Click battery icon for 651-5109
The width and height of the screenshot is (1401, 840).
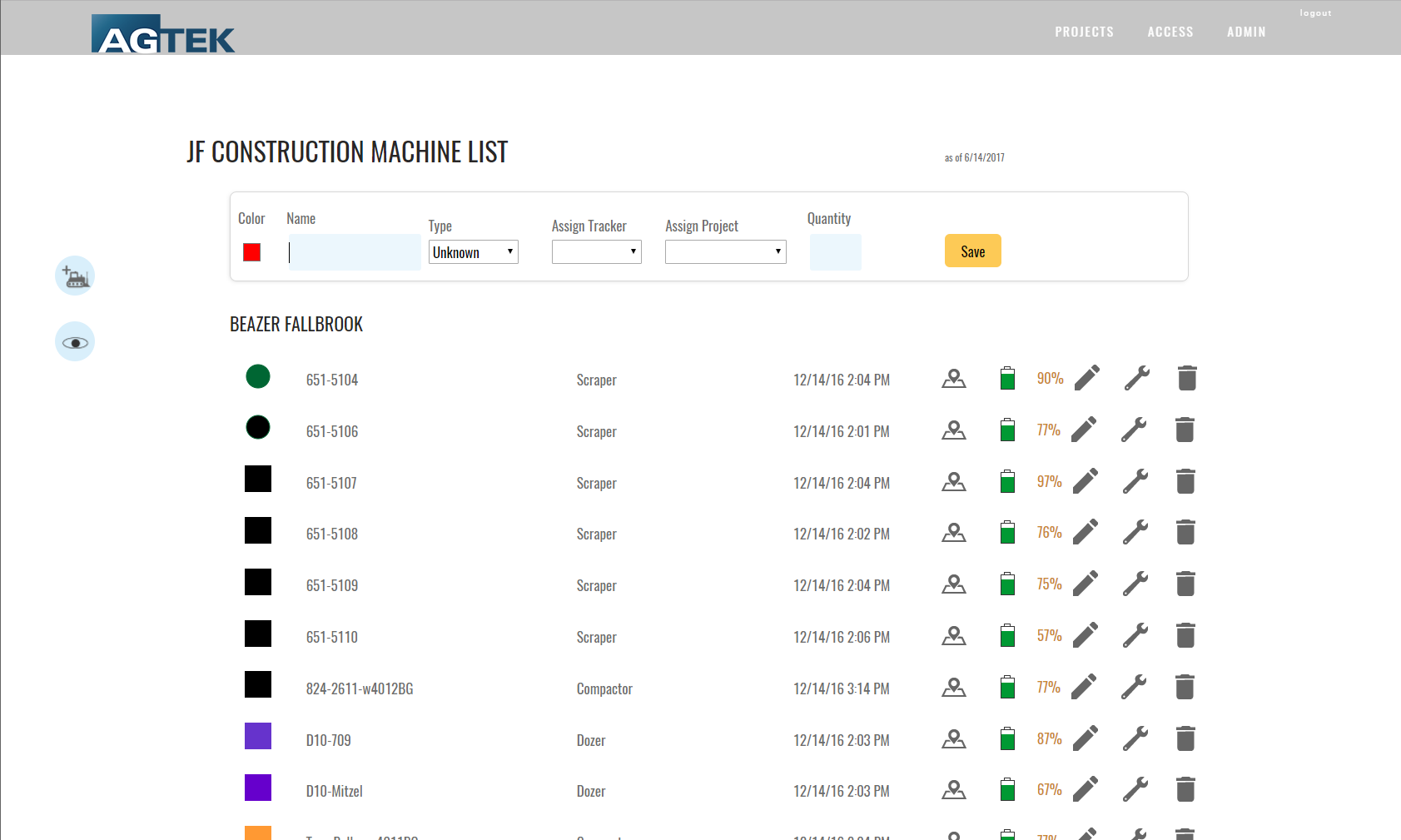tap(1007, 584)
